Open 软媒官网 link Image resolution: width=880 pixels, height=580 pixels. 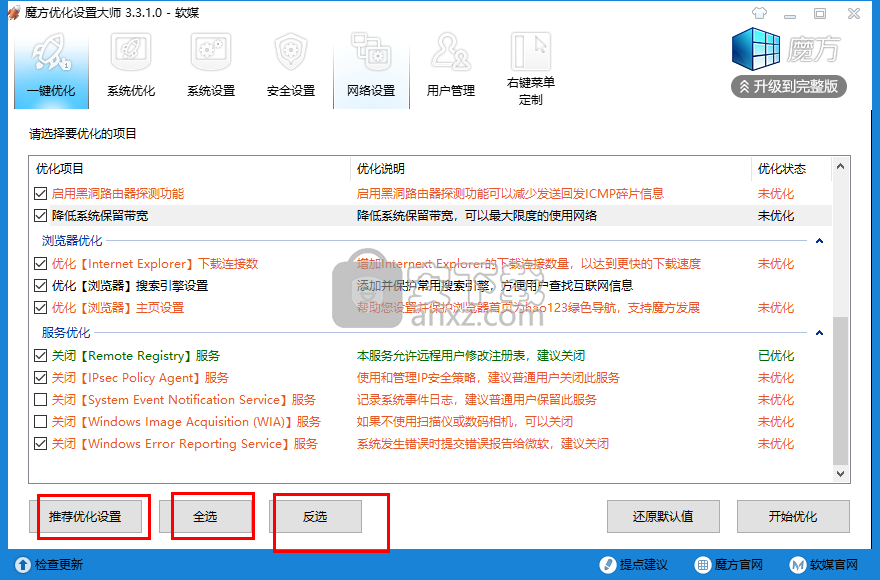[824, 565]
